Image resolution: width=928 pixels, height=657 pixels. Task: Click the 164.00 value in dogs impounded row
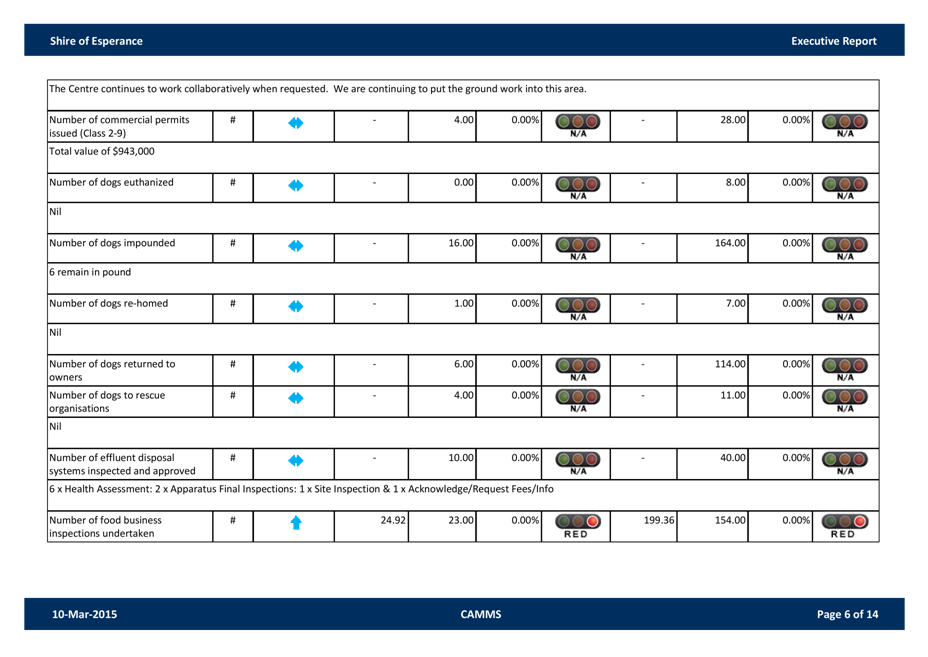(x=730, y=243)
